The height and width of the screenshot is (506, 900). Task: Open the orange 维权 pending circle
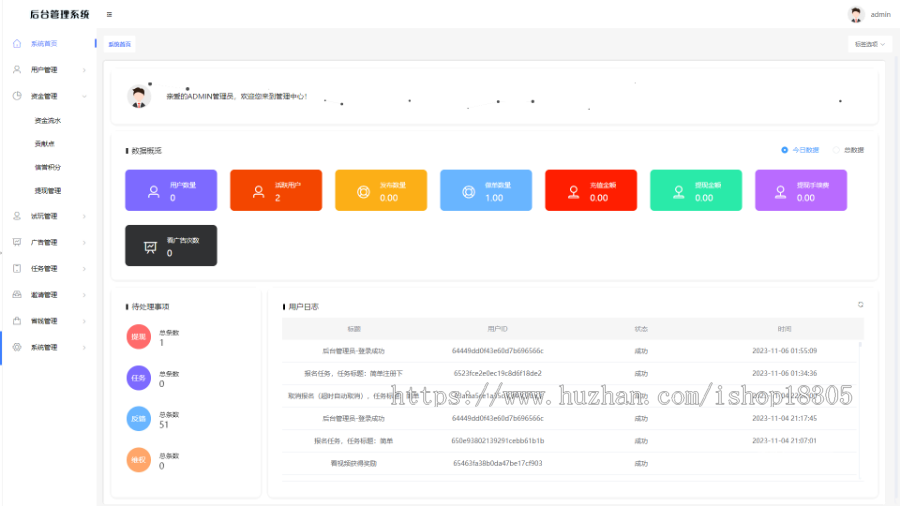[x=138, y=460]
